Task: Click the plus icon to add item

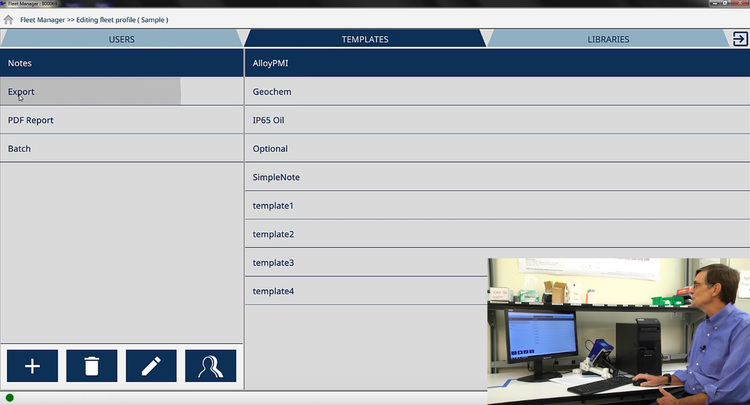Action: tap(32, 366)
